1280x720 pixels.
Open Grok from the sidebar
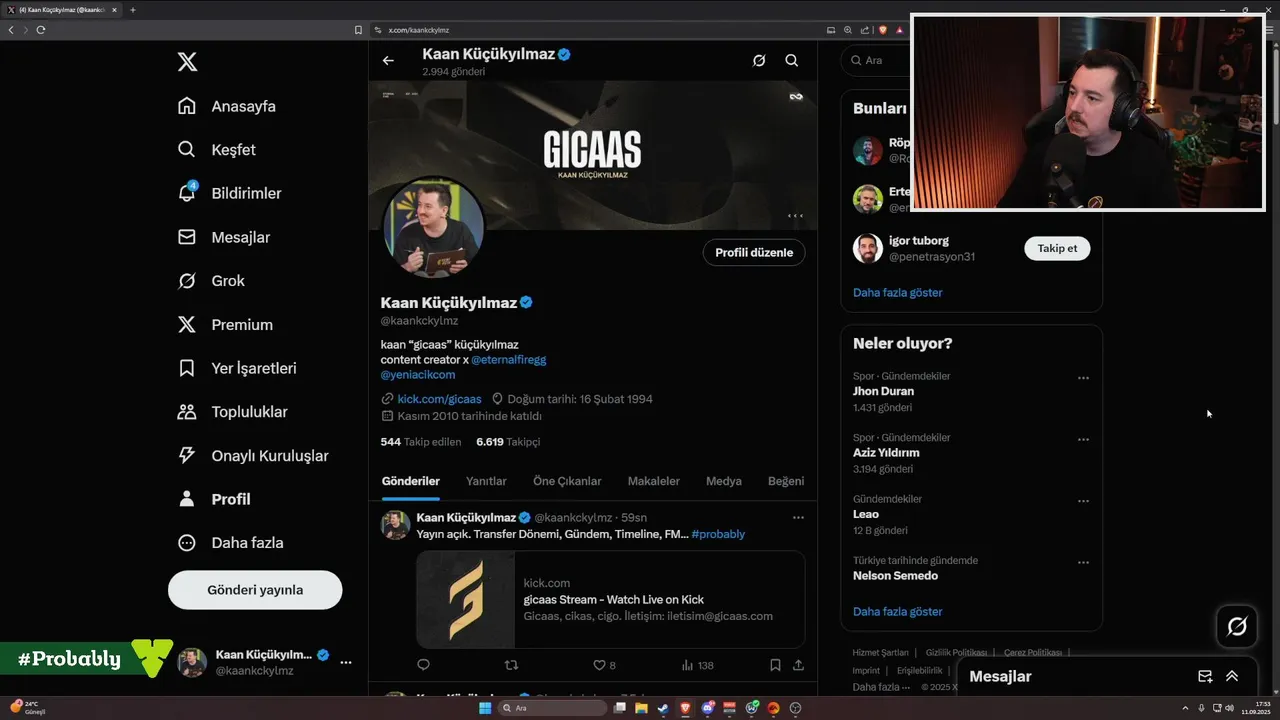[x=211, y=281]
